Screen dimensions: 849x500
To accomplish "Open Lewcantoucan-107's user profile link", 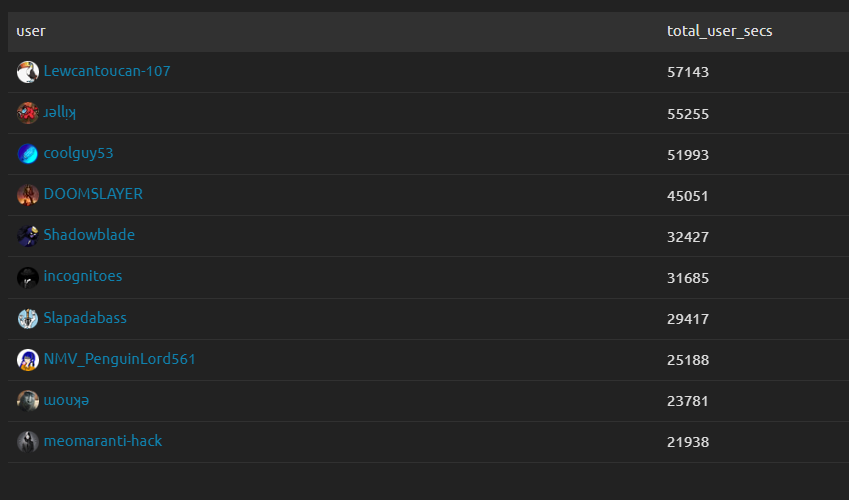I will tap(107, 72).
